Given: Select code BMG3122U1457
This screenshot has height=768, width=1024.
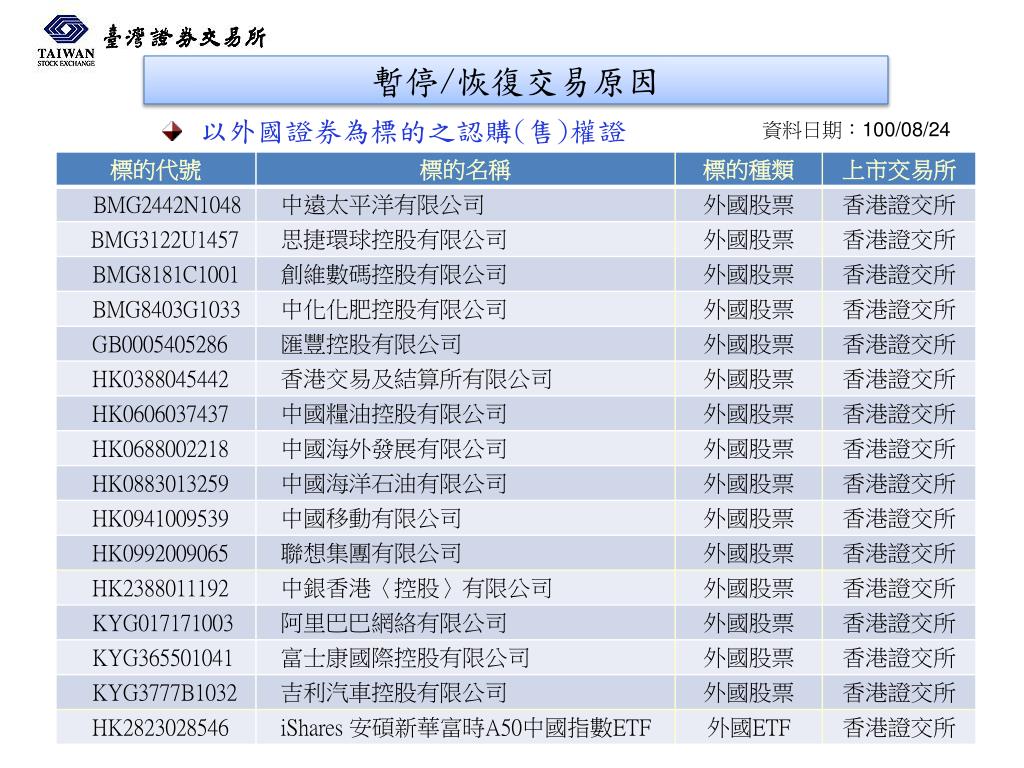Looking at the screenshot, I should coord(165,240).
